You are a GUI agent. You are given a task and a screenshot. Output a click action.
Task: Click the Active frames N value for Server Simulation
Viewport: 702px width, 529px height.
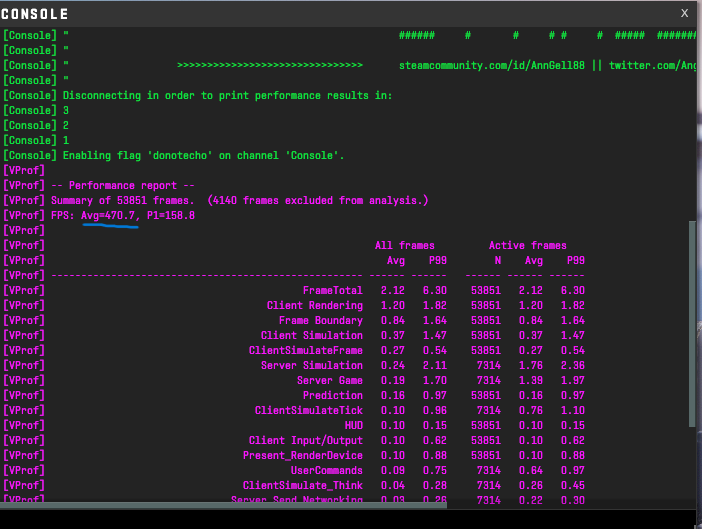point(488,365)
